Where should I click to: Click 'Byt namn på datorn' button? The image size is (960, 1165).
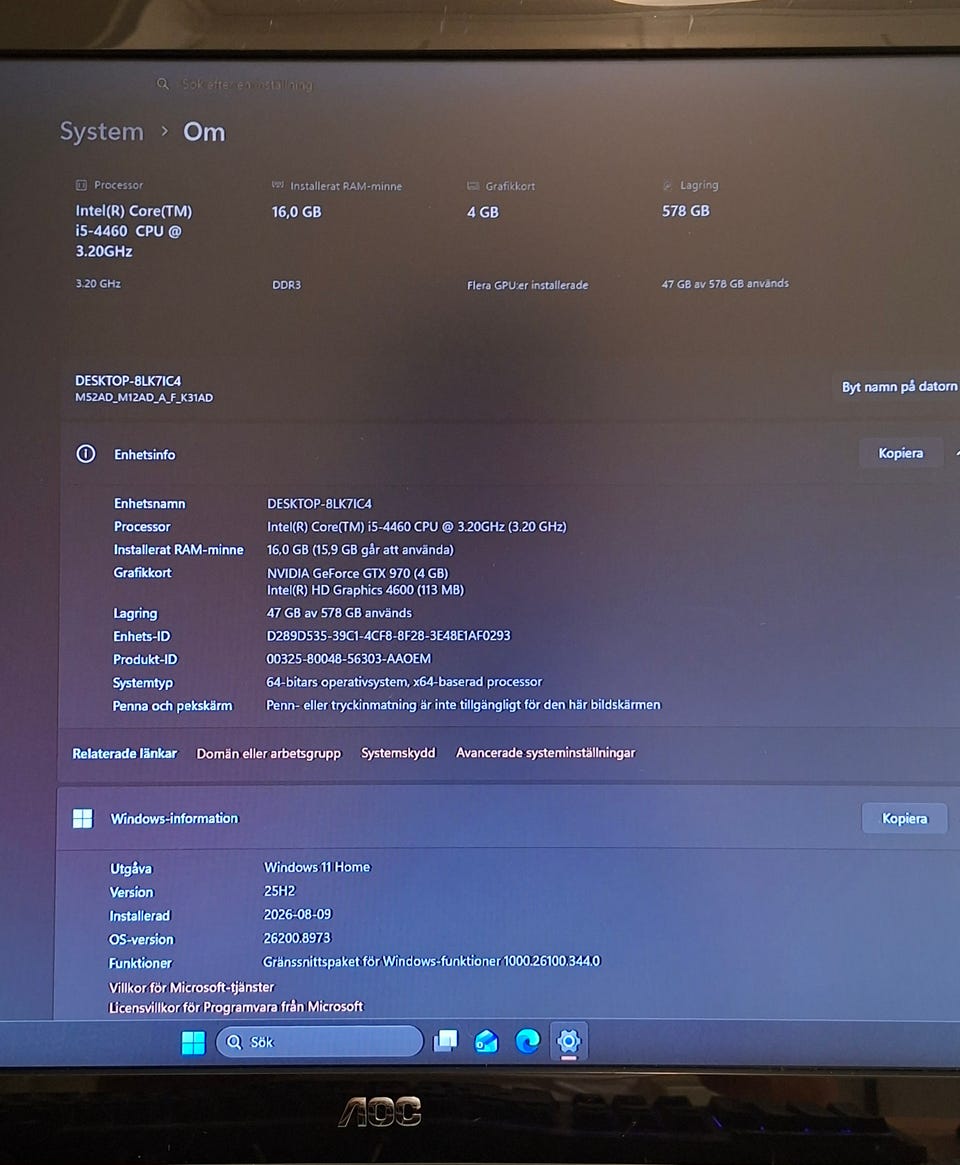click(899, 386)
